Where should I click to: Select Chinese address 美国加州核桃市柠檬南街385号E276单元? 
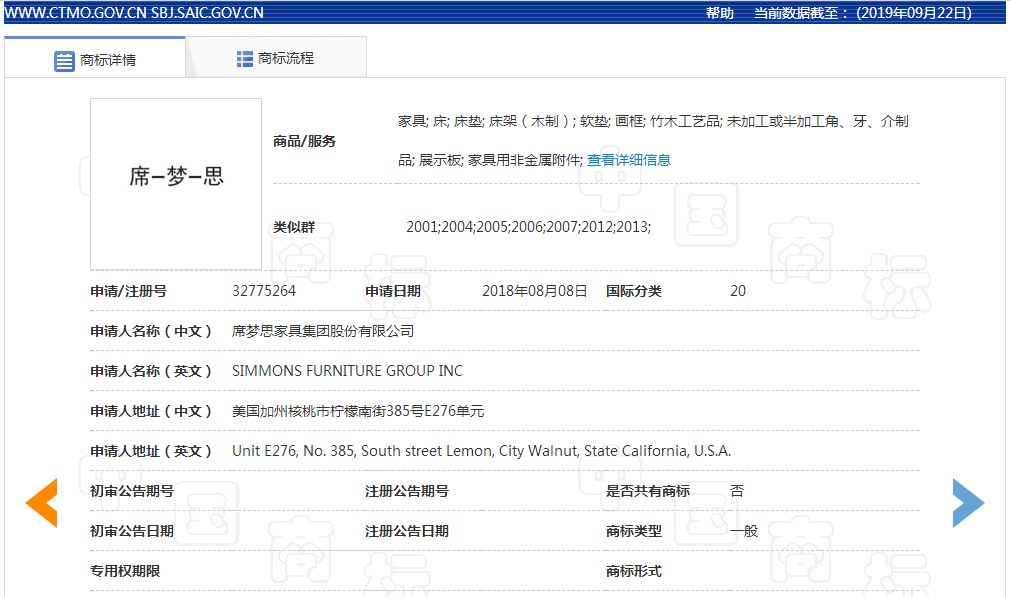358,411
